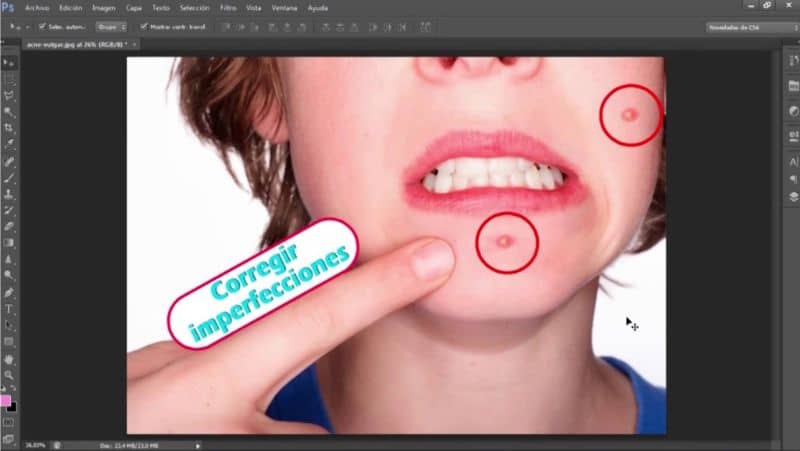Open the Ayuda menu
Screen dimensions: 800x451
pos(317,8)
